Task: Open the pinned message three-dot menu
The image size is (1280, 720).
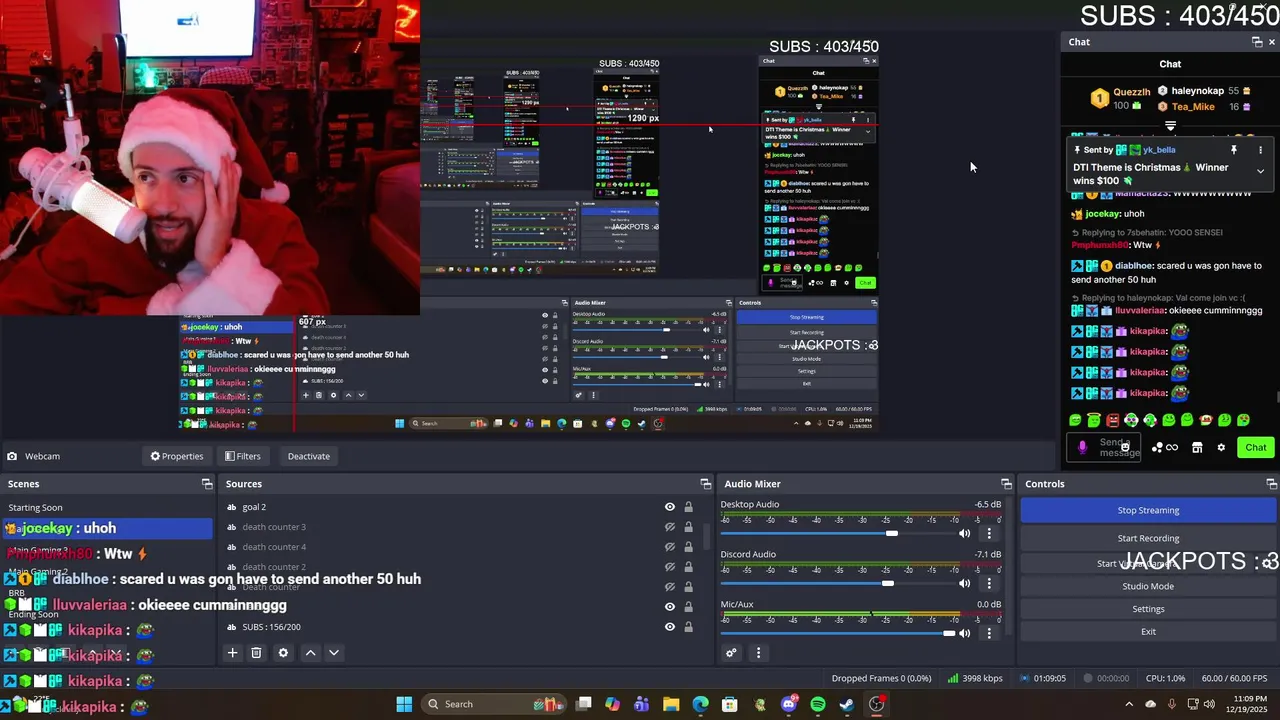Action: point(1260,150)
